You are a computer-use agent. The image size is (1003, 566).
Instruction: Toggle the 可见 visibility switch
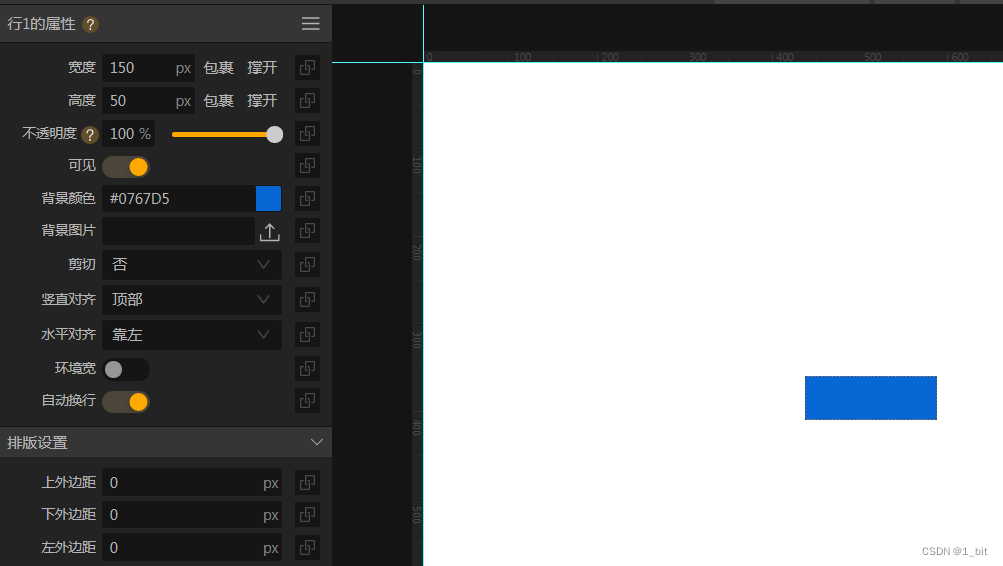tap(126, 167)
